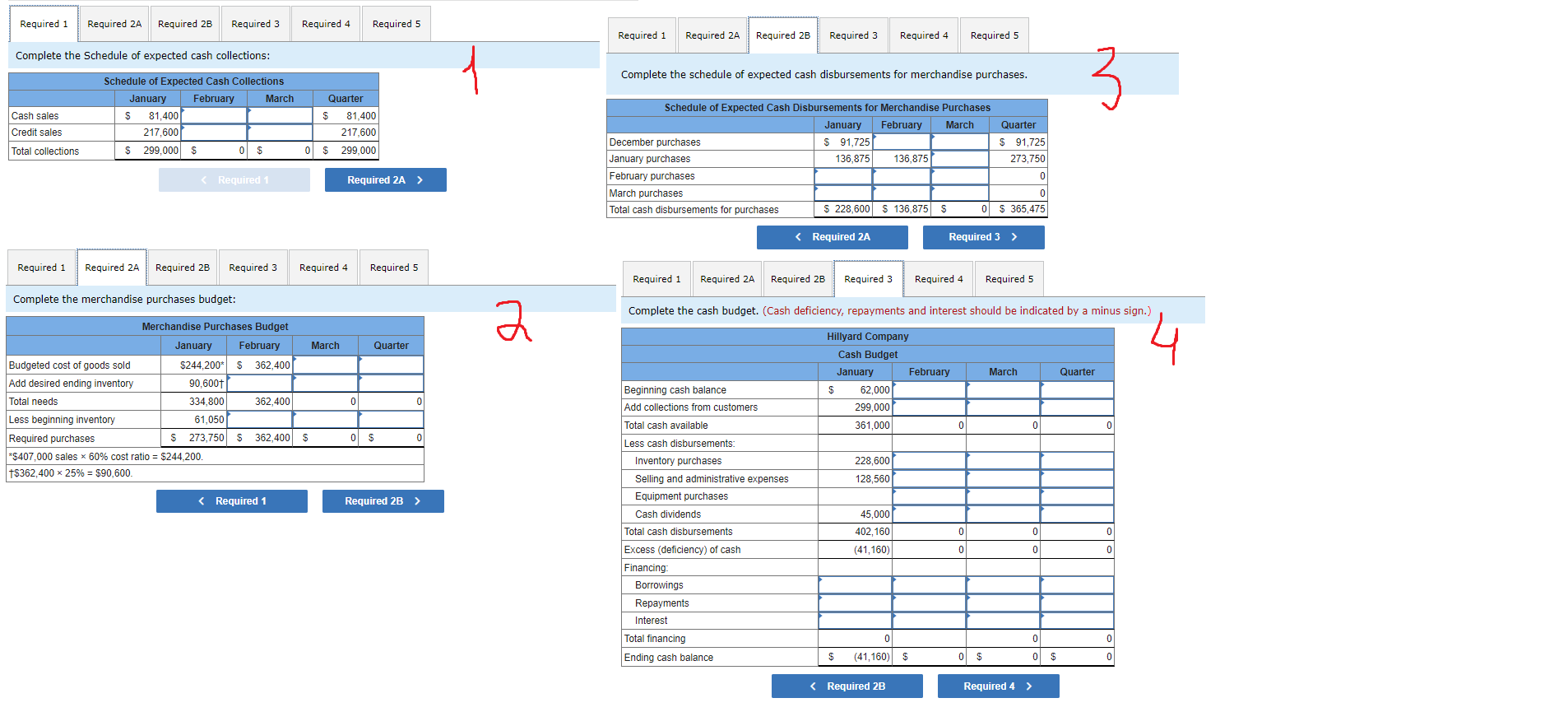The width and height of the screenshot is (1568, 712).
Task: Click Required 2A next button under Cash Collections schedule
Action: (x=386, y=180)
